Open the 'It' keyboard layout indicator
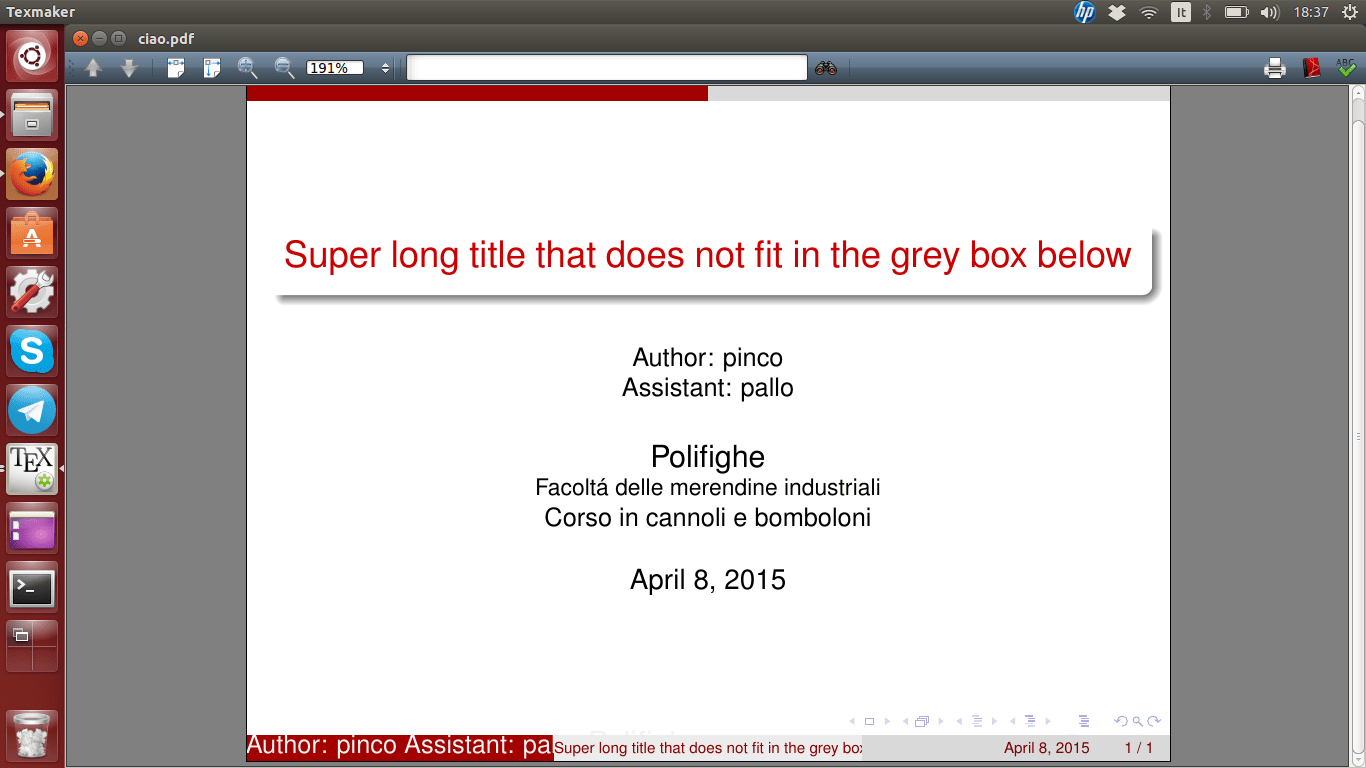The height and width of the screenshot is (768, 1366). pos(1181,12)
